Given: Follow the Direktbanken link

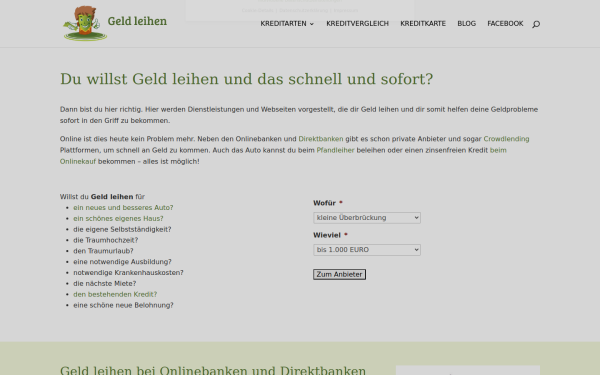Looking at the screenshot, I should [321, 139].
